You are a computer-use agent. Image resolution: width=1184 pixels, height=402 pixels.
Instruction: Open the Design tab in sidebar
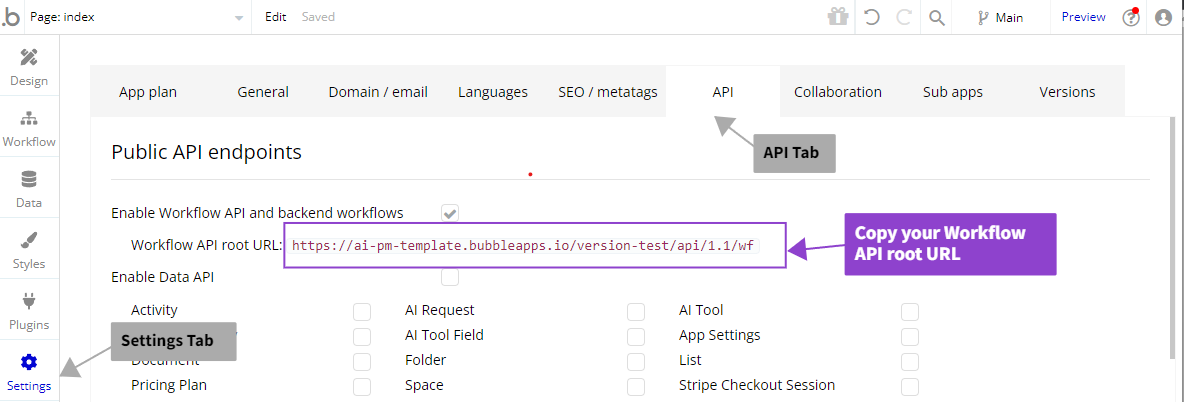click(29, 66)
